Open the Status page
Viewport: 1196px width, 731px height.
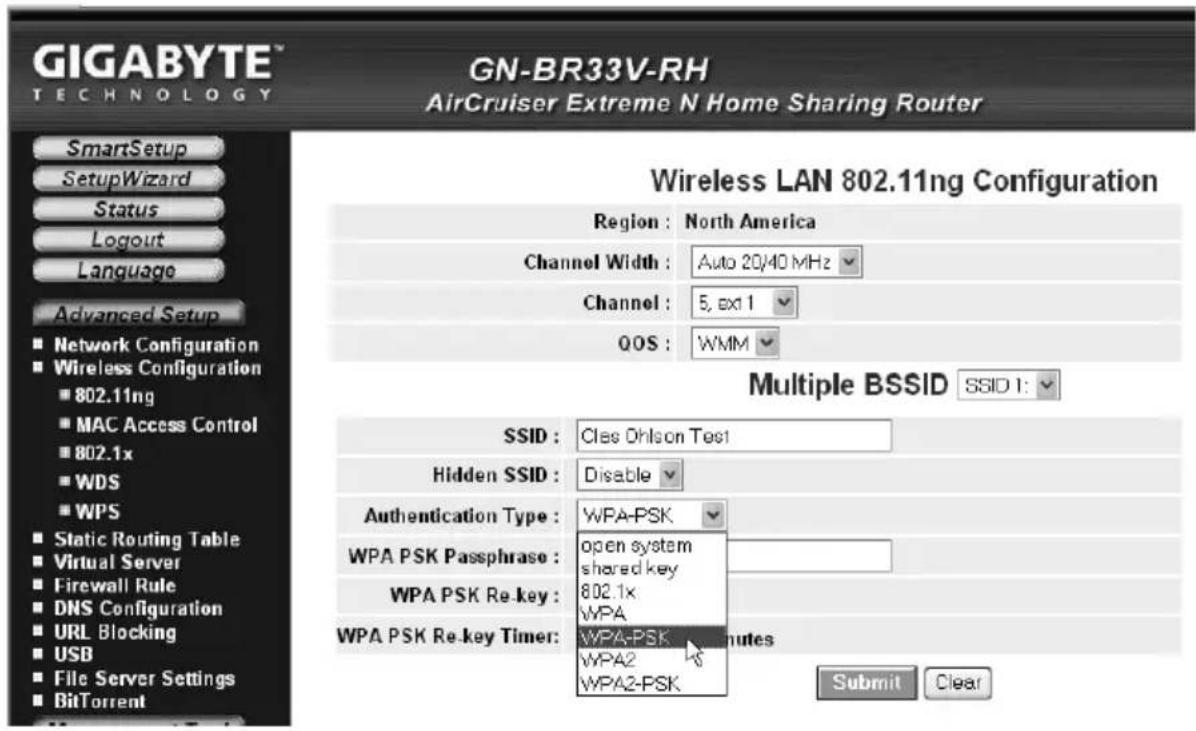tap(128, 209)
